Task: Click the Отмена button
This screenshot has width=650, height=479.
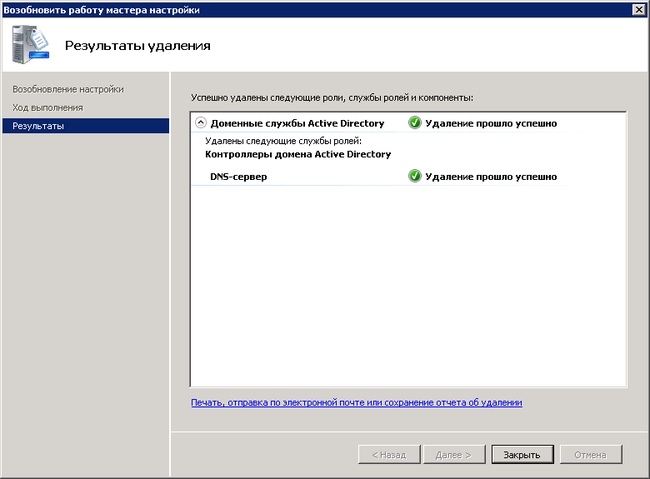Action: [x=591, y=455]
